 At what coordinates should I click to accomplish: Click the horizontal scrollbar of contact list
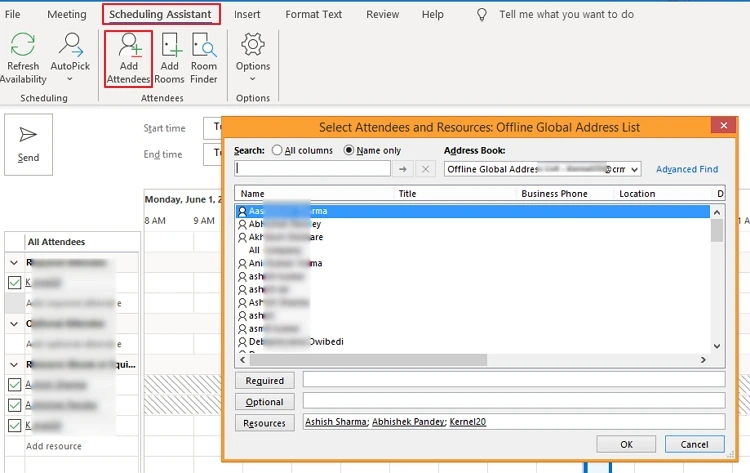[368, 360]
